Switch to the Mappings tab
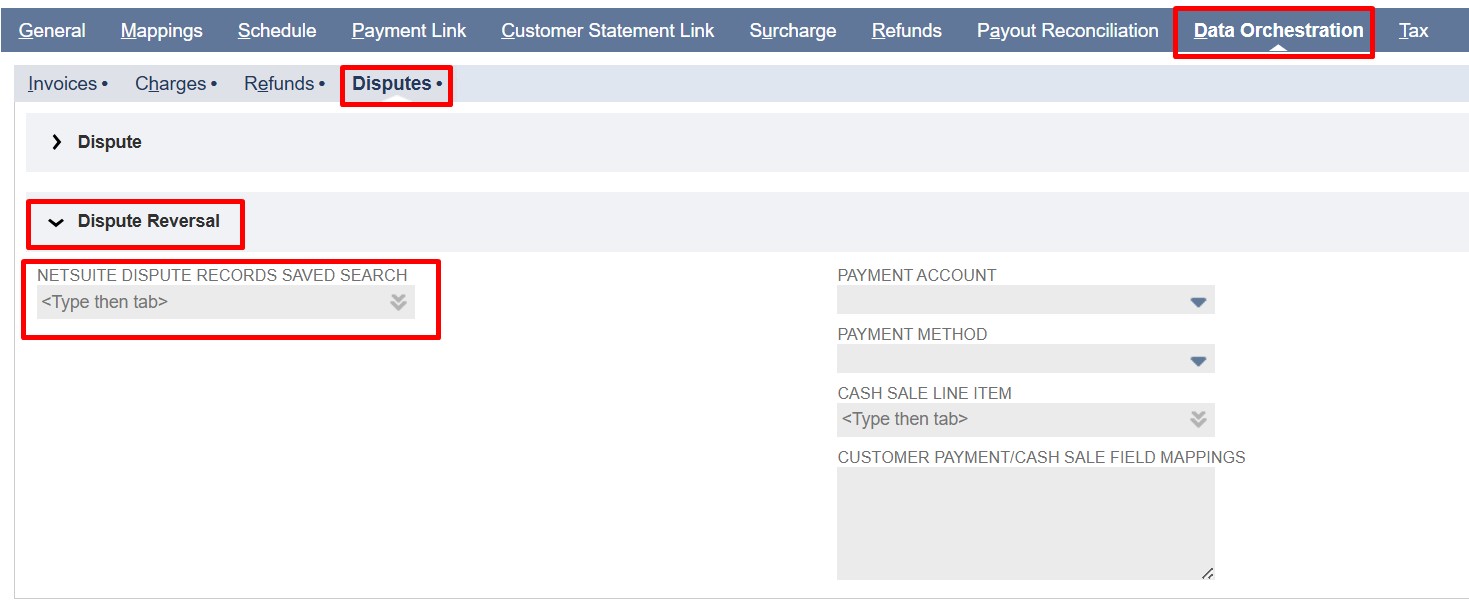Viewport: 1469px width, 608px height. [161, 31]
